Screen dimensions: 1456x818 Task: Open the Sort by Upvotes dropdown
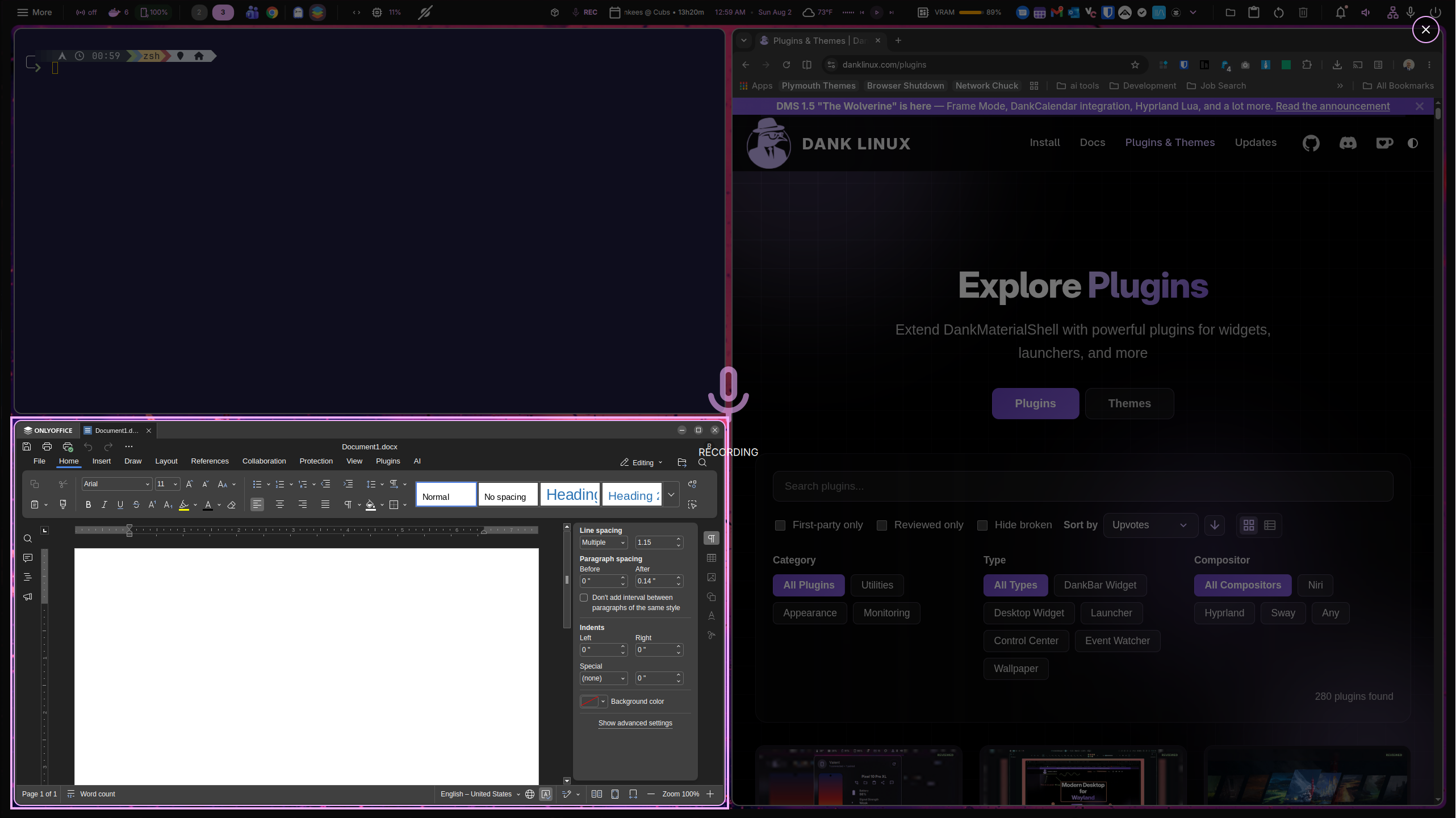[1150, 525]
